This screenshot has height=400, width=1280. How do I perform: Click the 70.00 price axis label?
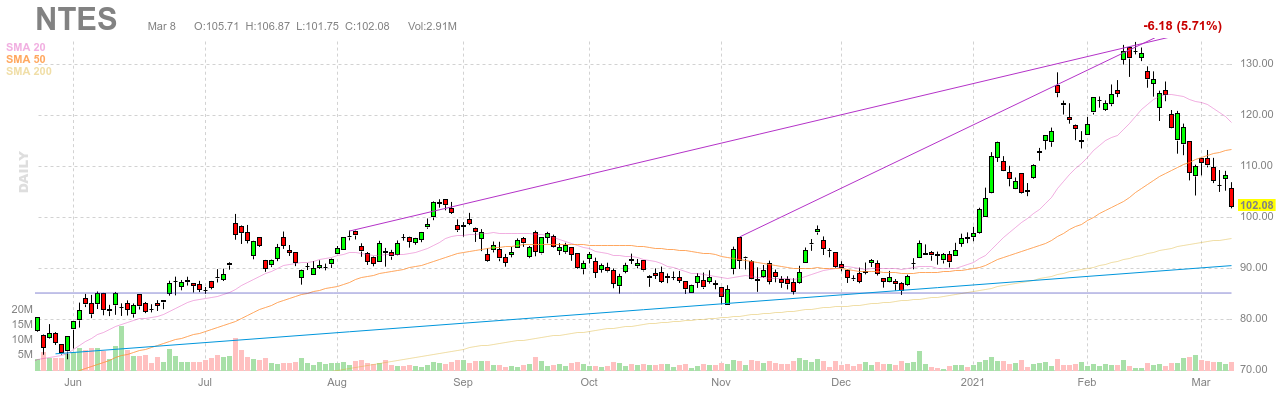tap(1256, 370)
